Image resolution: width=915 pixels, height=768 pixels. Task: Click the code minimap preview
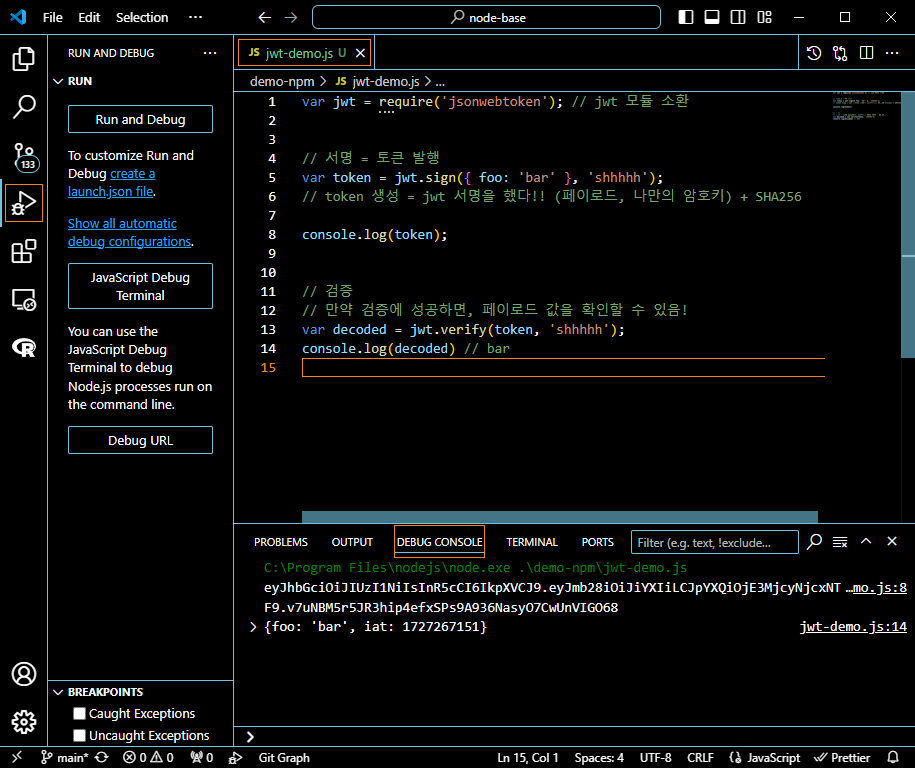(866, 106)
